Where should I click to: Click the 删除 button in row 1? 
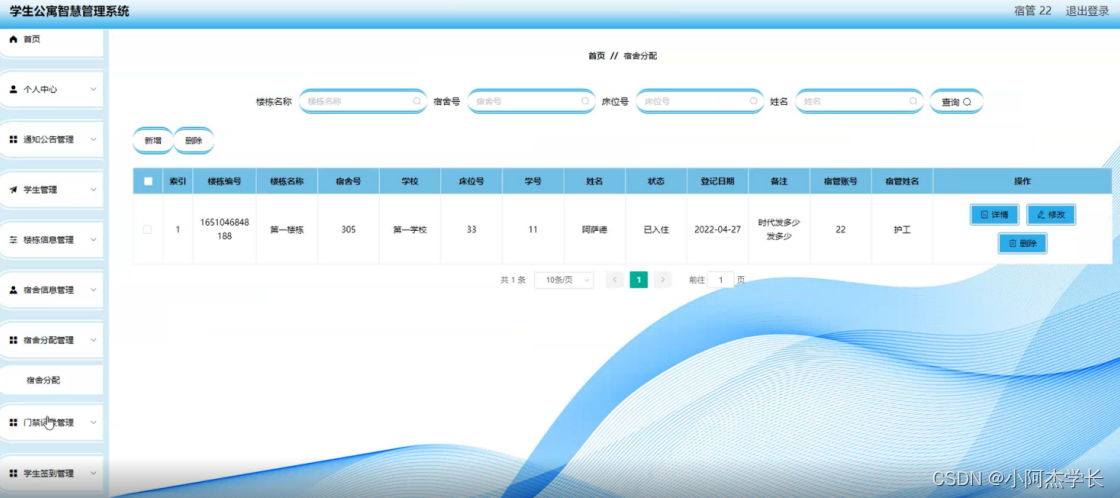click(x=1023, y=244)
